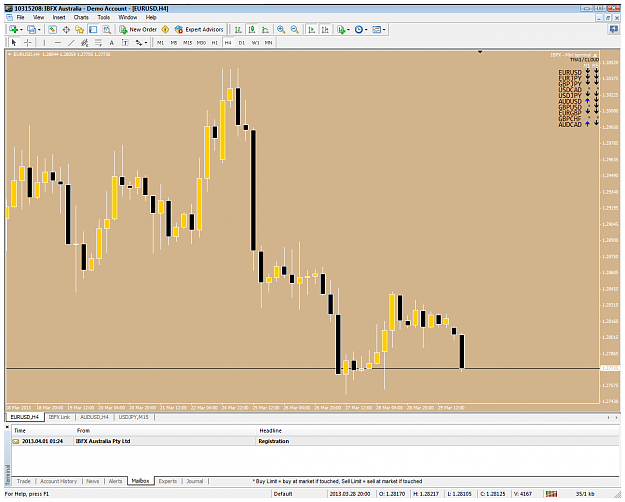The height and width of the screenshot is (502, 625).
Task: Open the Trade terminal tab
Action: [x=24, y=481]
